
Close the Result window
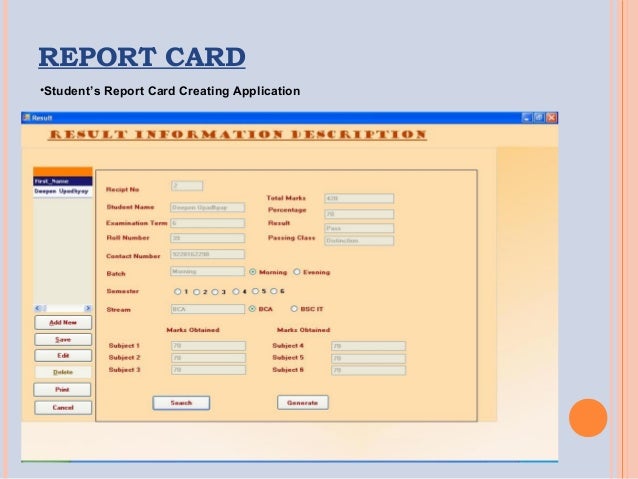[551, 118]
